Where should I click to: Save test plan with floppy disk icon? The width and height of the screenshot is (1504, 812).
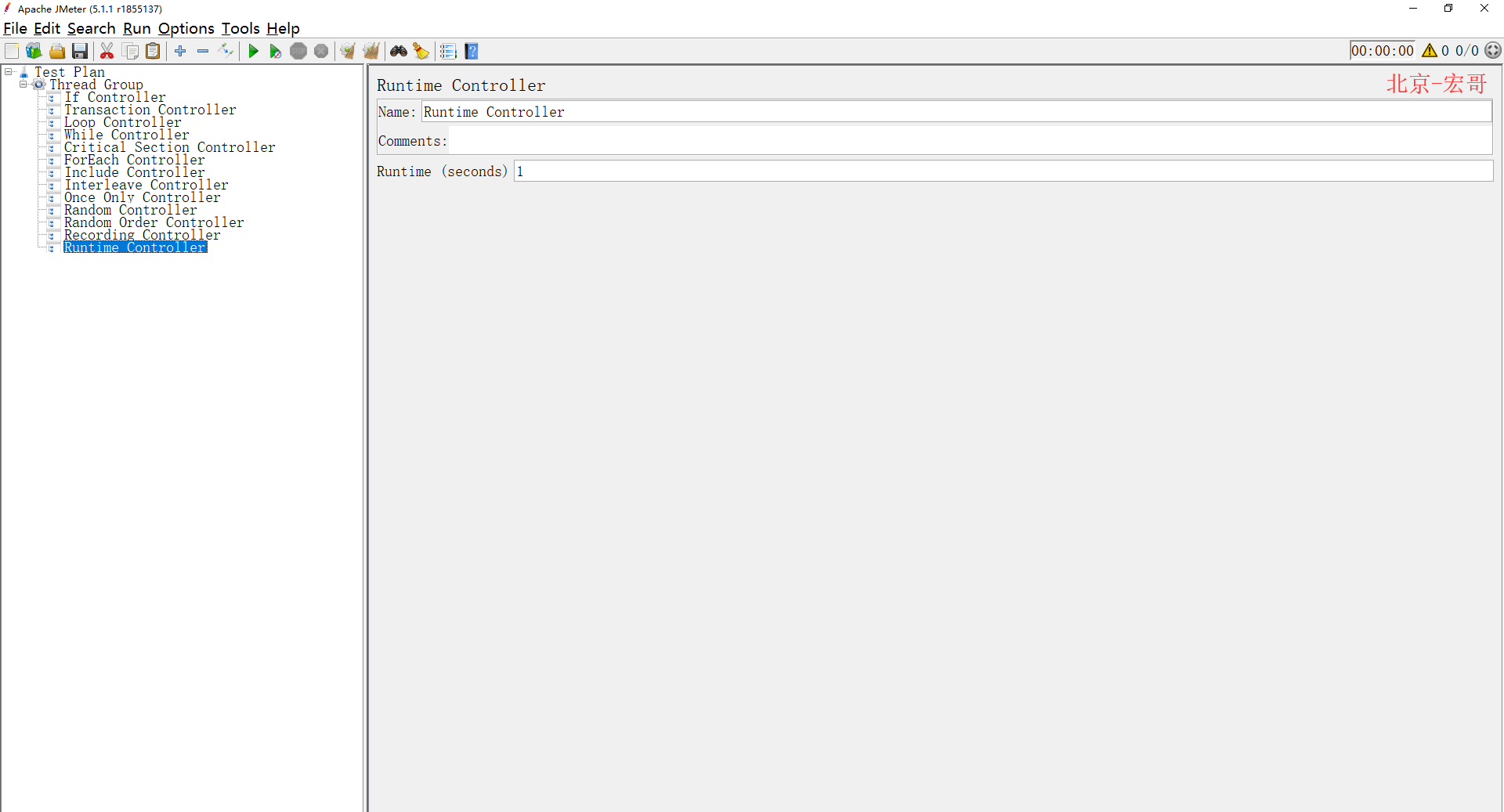pyautogui.click(x=80, y=51)
